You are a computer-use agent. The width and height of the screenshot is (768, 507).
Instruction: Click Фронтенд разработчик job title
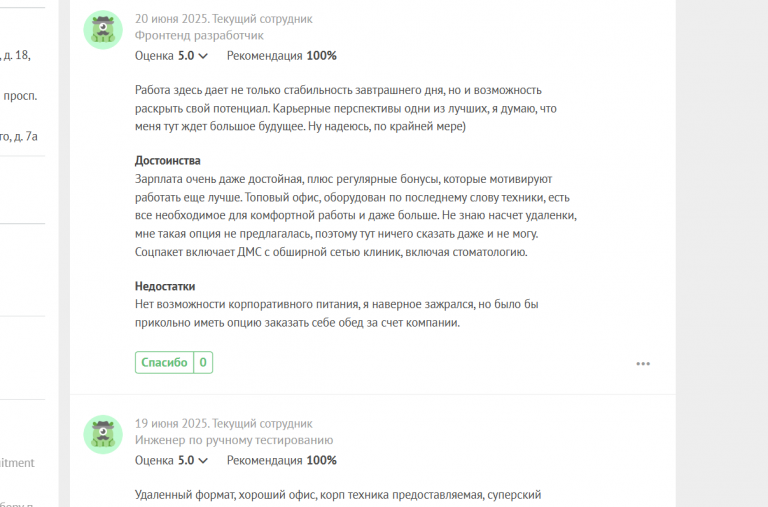(199, 35)
